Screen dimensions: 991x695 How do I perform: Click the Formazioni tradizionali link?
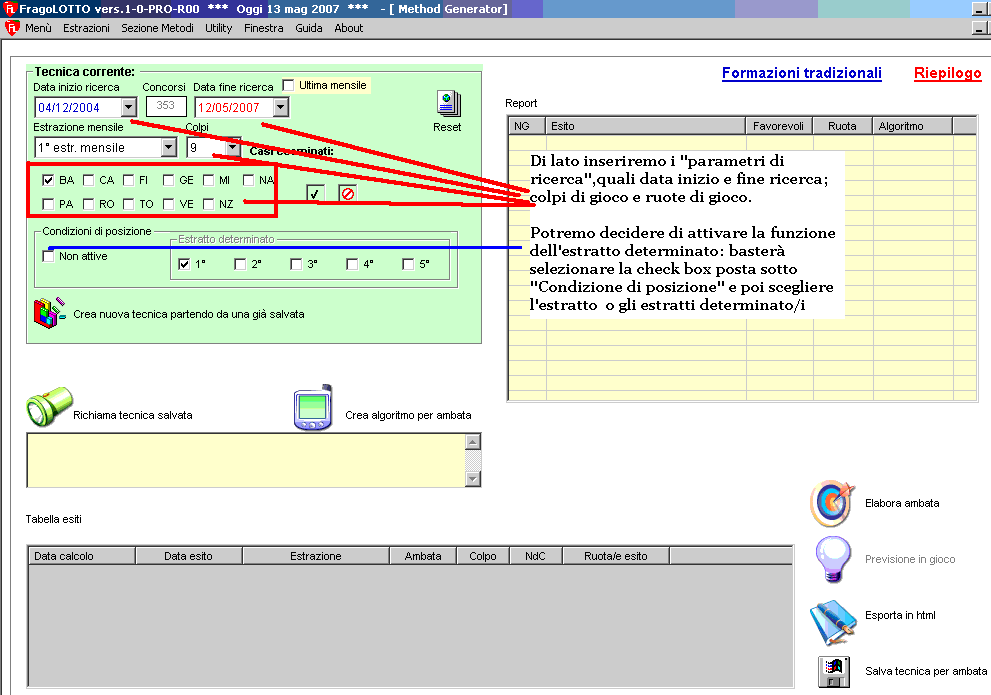tap(801, 73)
